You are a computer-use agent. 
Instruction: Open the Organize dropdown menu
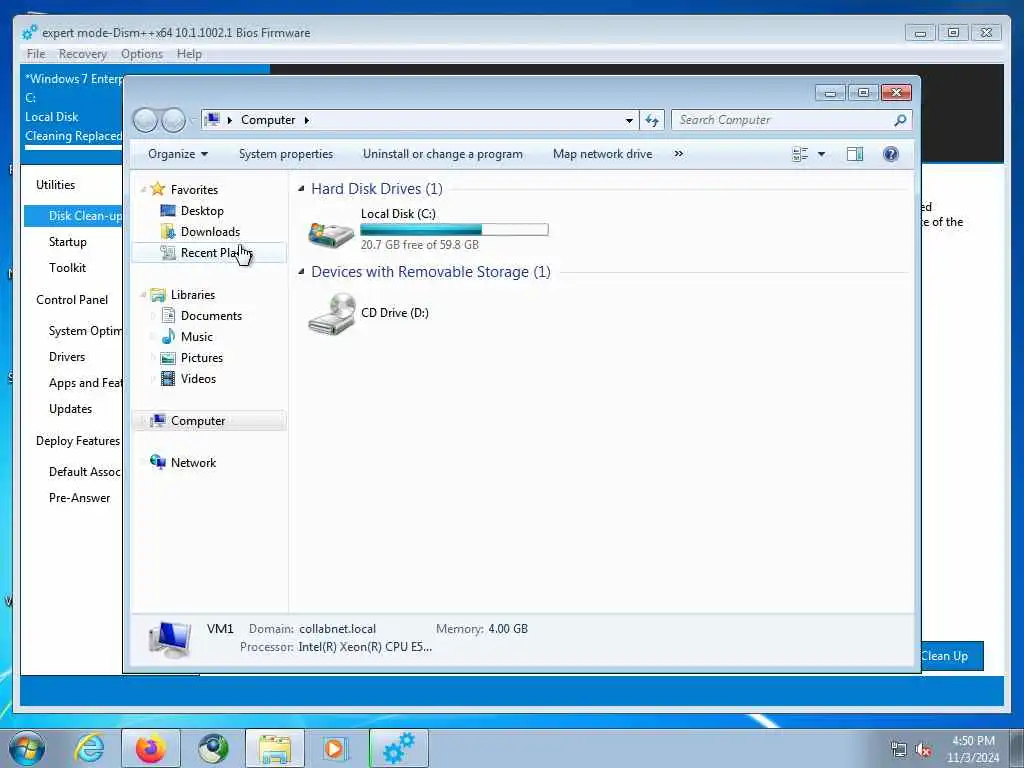(x=178, y=154)
